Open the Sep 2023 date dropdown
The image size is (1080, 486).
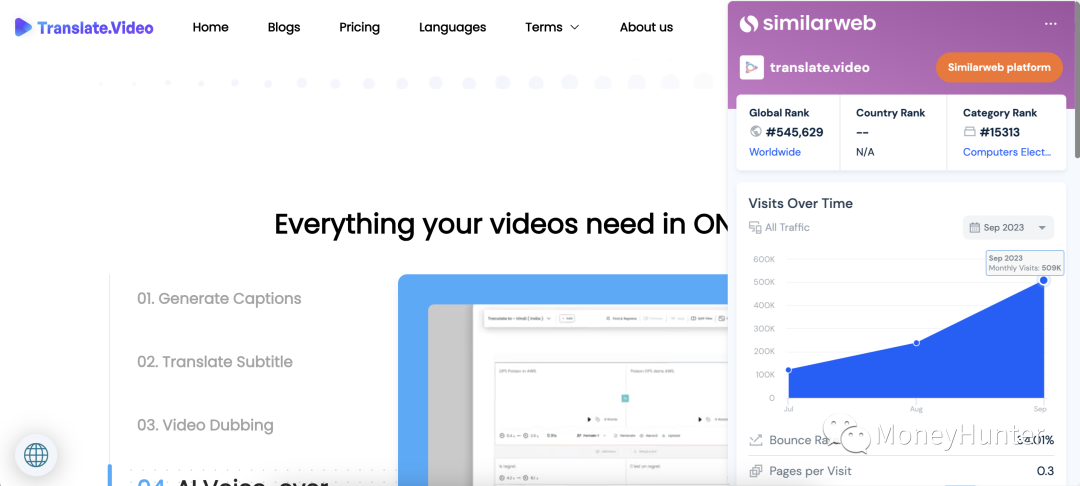1008,228
